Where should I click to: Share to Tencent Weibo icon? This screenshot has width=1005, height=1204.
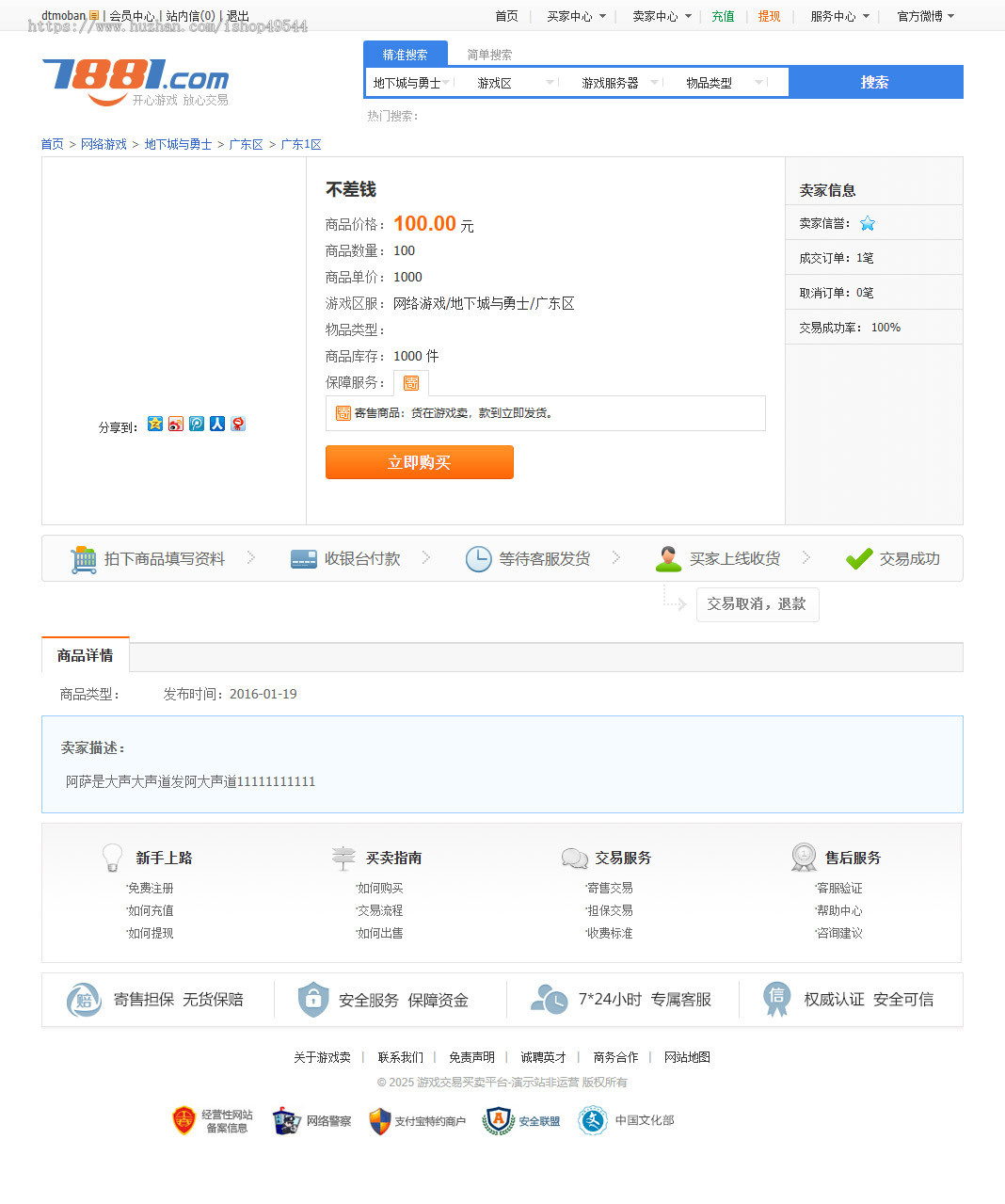click(x=197, y=424)
